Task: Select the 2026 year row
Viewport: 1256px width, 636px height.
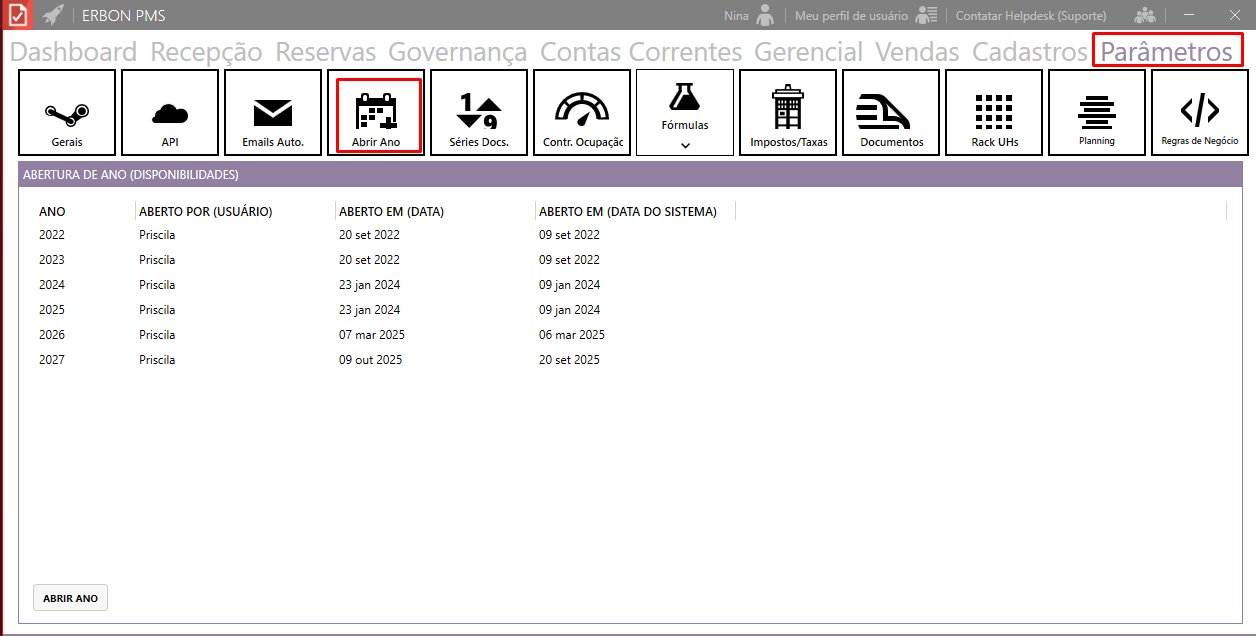Action: click(x=52, y=335)
